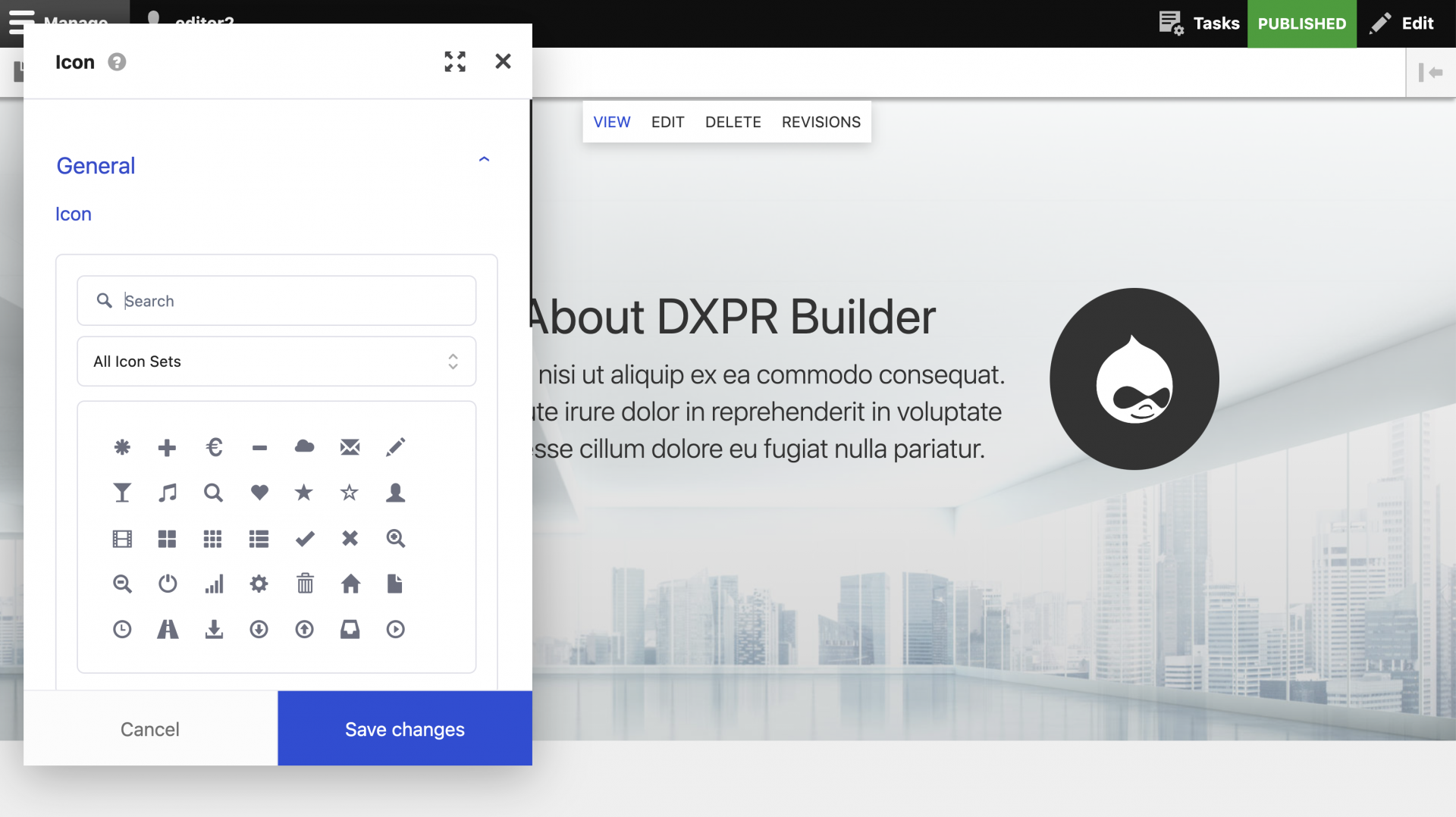Screen dimensions: 1456x817
Task: Pick the music note icon
Action: point(168,493)
